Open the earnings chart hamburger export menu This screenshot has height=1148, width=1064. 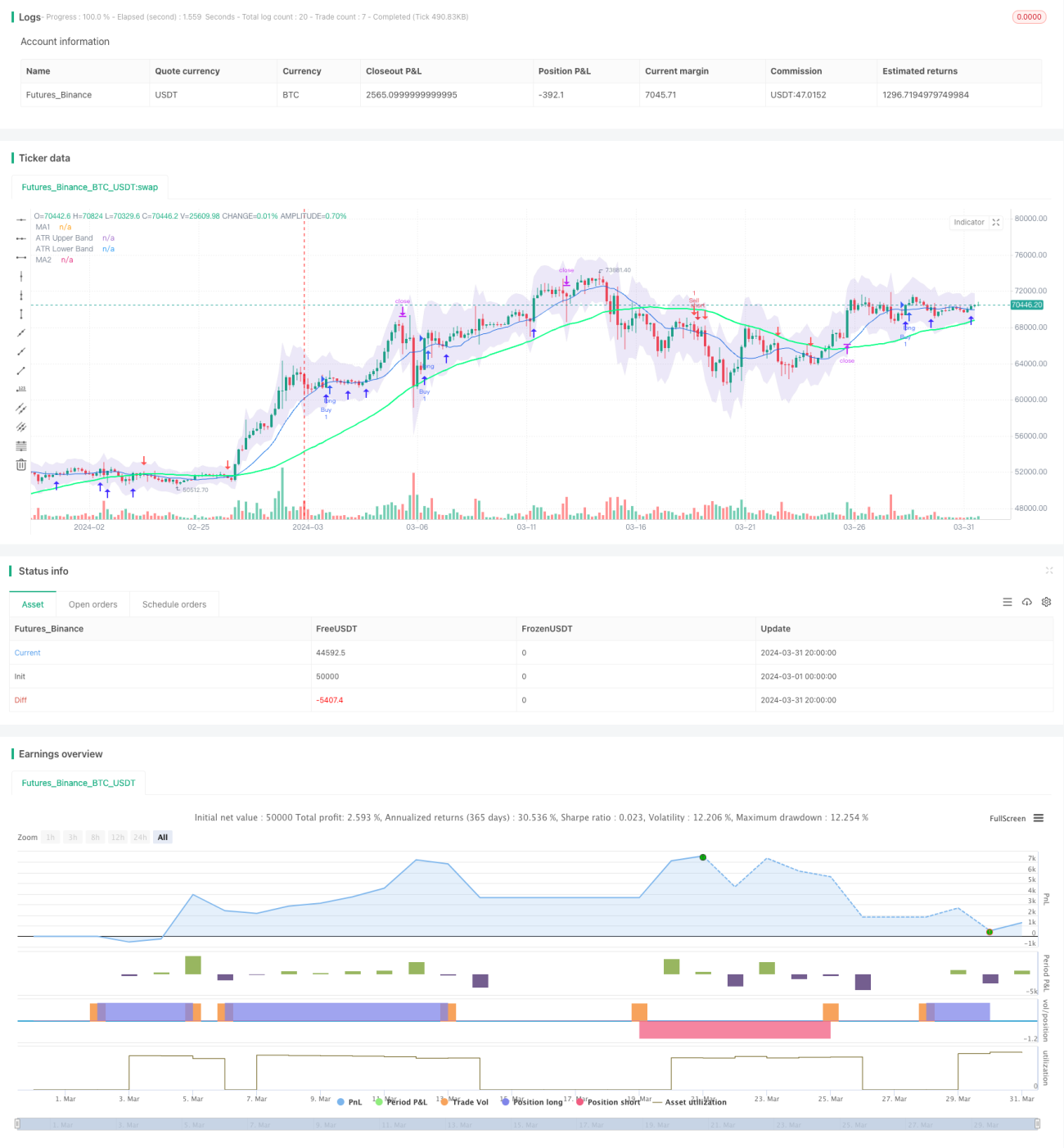[1039, 818]
